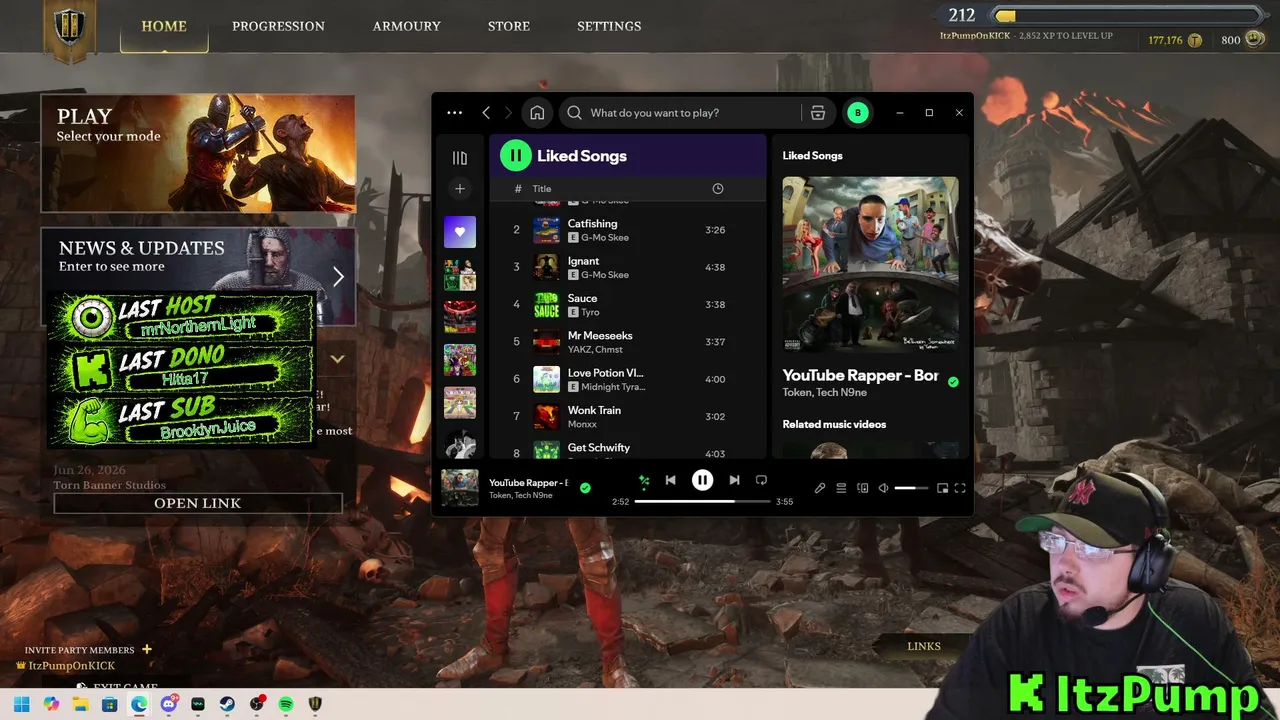Viewport: 1280px width, 720px height.
Task: Sort tracks by the duration clock icon
Action: coord(717,189)
